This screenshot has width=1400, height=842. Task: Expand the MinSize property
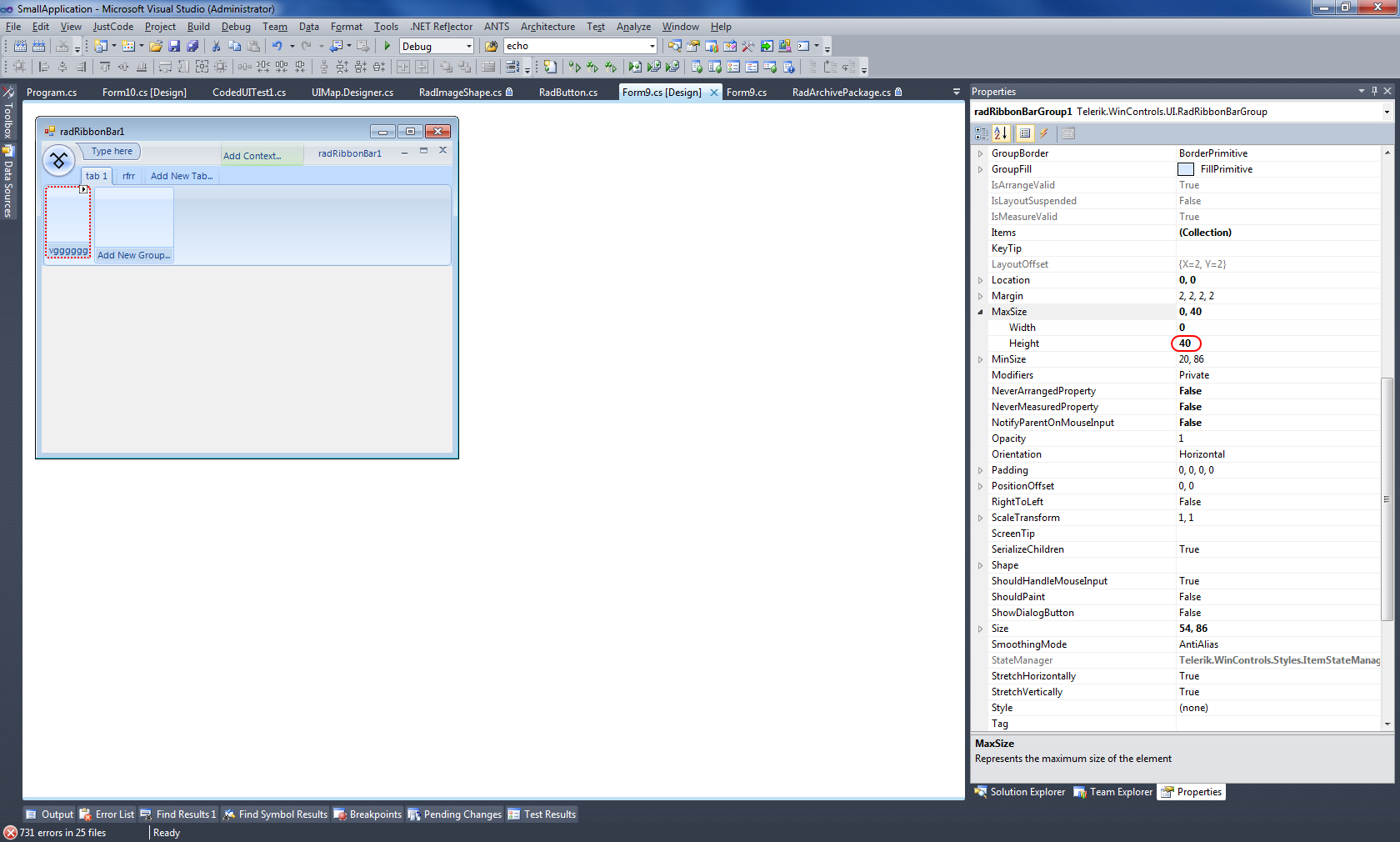pyautogui.click(x=980, y=359)
